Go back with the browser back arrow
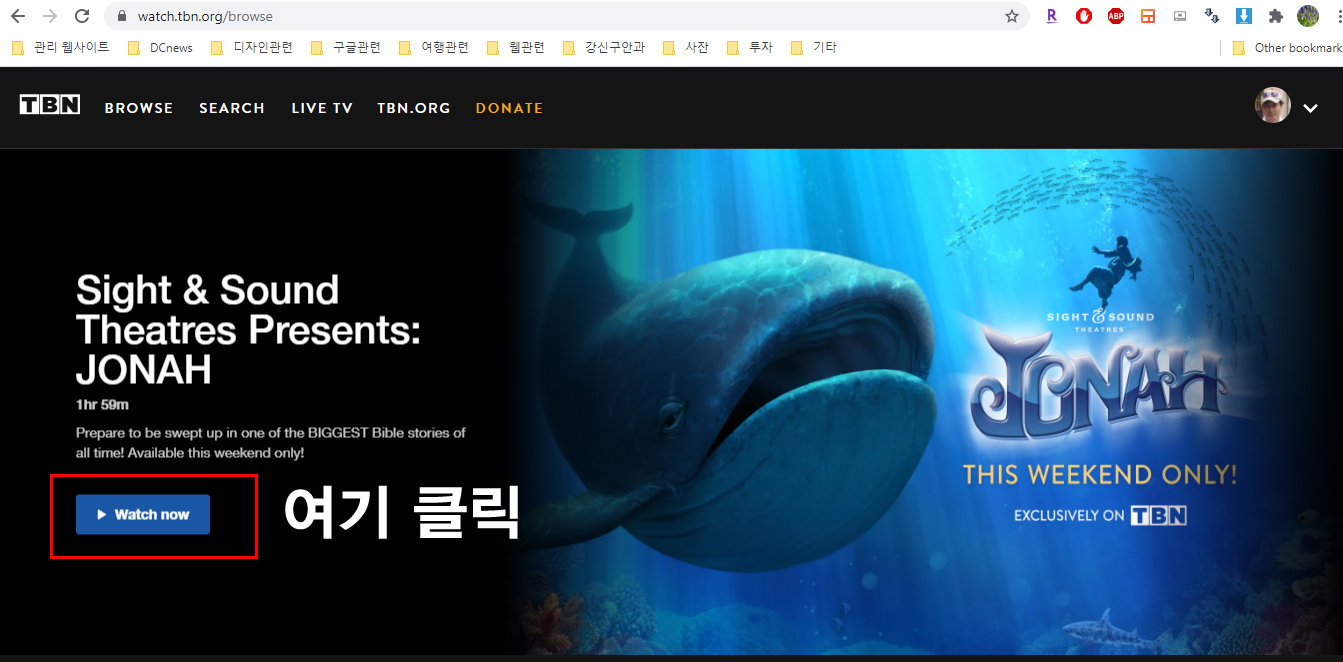1343x662 pixels. pyautogui.click(x=18, y=16)
